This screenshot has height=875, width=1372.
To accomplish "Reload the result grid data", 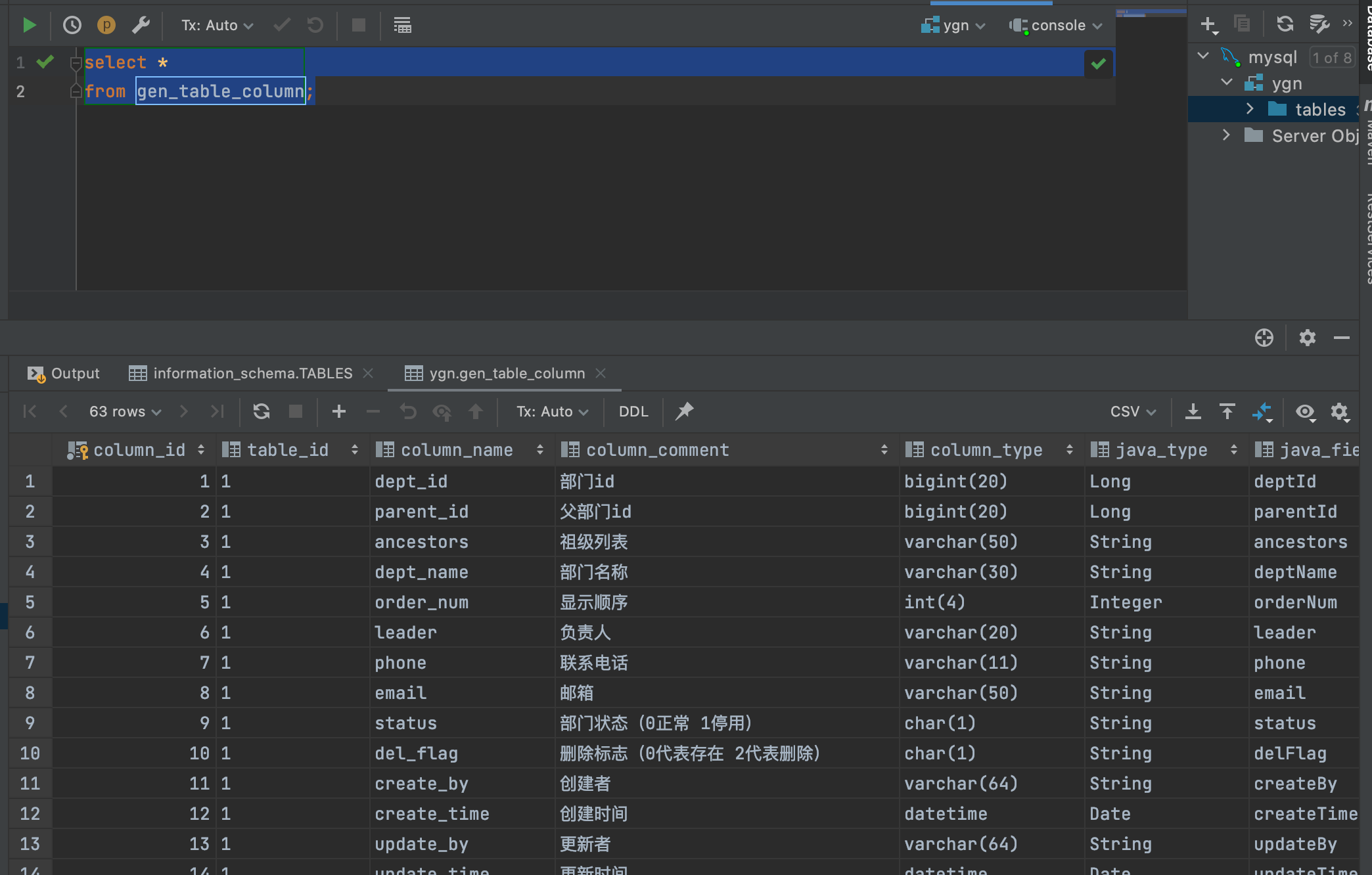I will [x=262, y=411].
